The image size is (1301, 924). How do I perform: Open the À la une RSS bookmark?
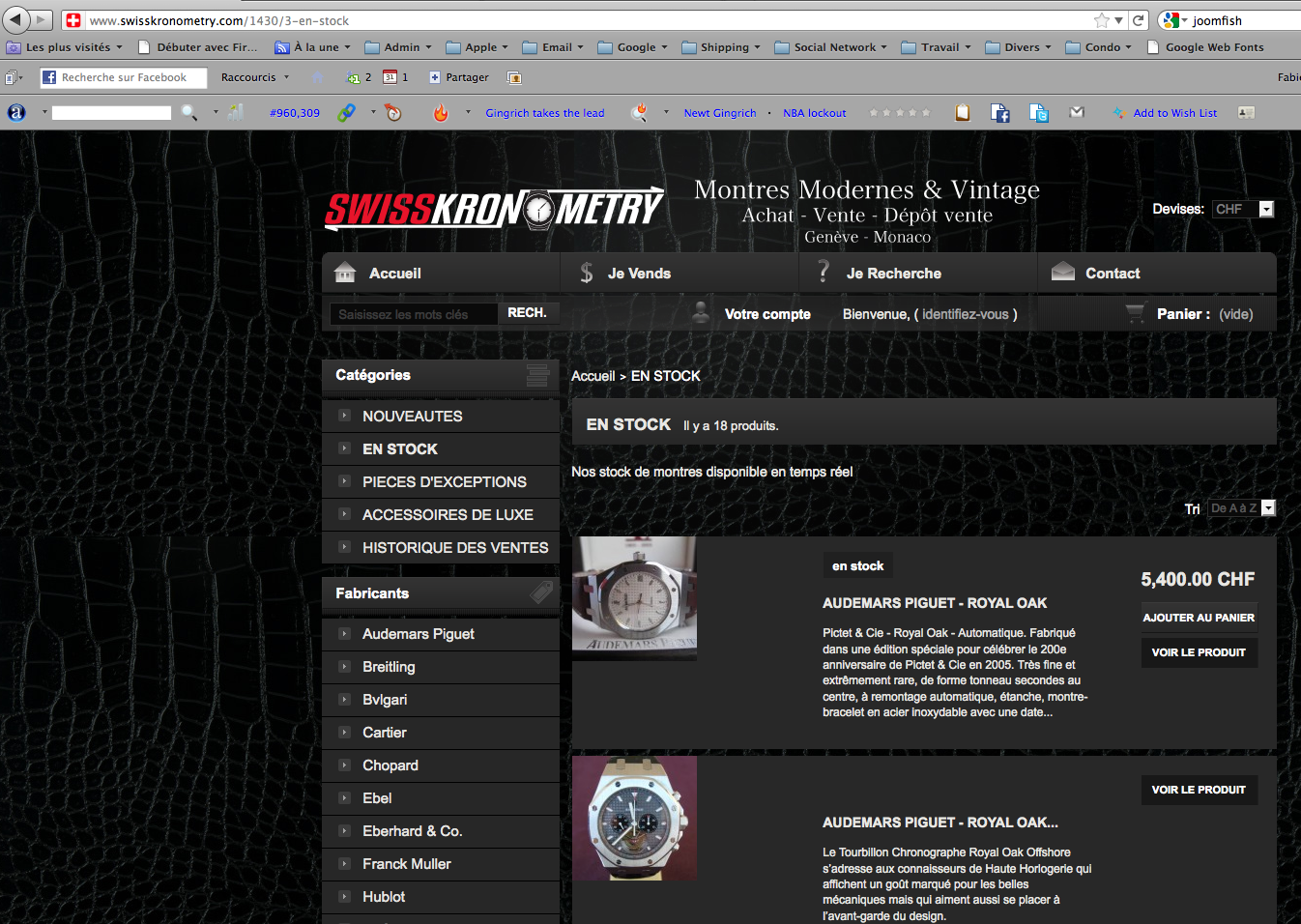pyautogui.click(x=313, y=47)
